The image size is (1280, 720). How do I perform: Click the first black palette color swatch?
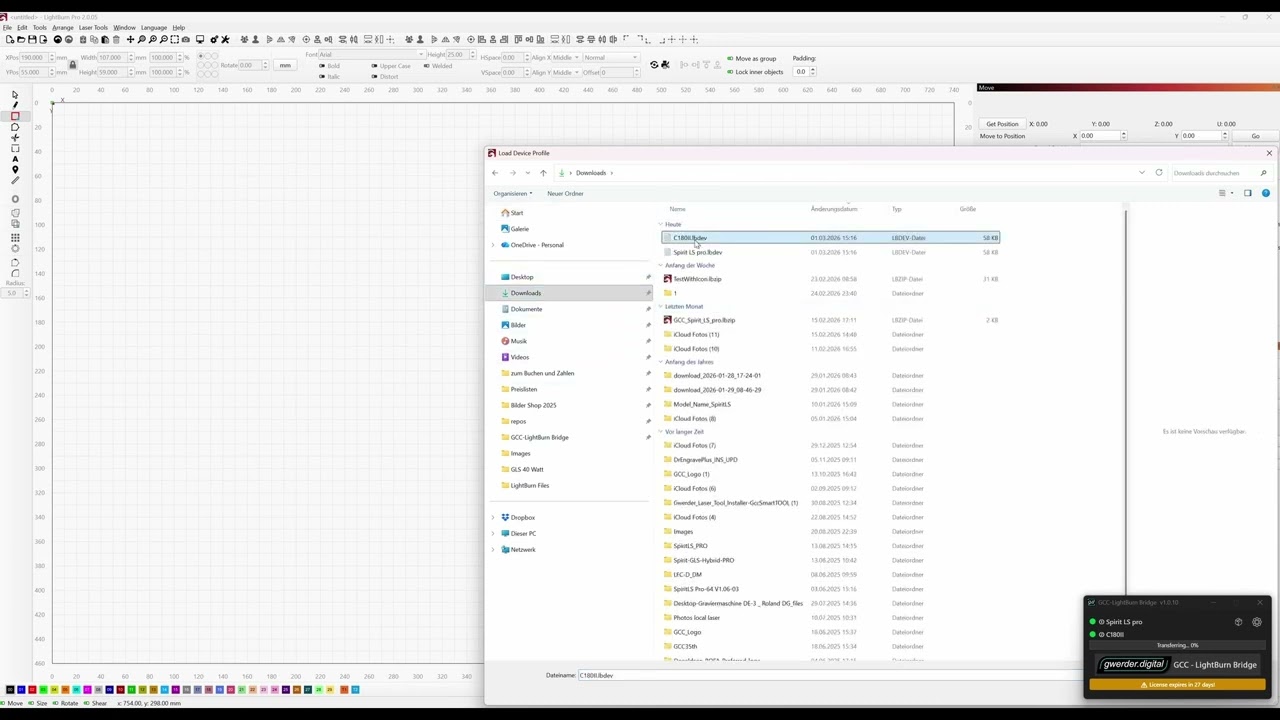click(9, 689)
